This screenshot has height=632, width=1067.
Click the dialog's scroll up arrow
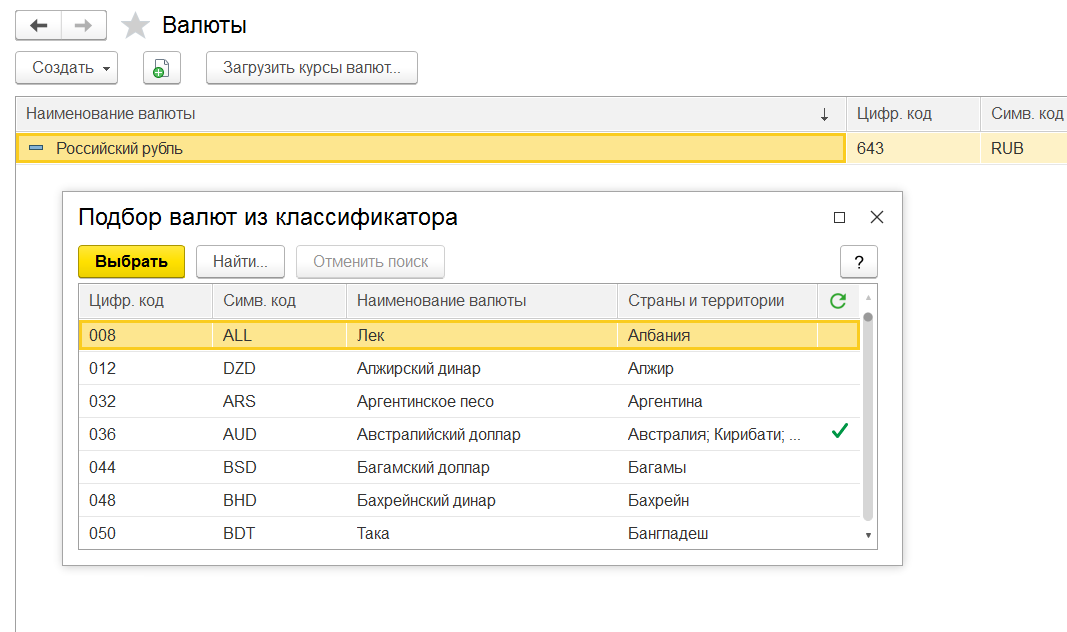(868, 298)
